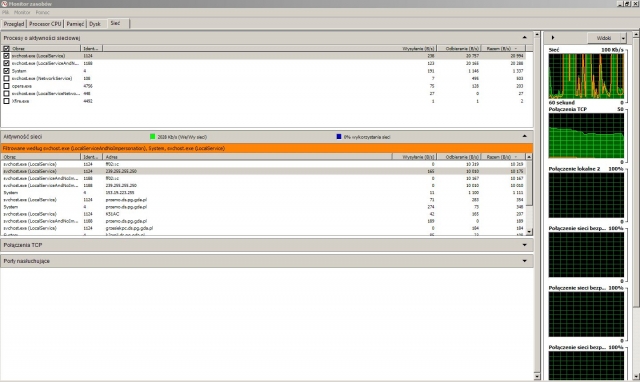This screenshot has height=382, width=640.
Task: Open the Monitor menu
Action: click(22, 13)
